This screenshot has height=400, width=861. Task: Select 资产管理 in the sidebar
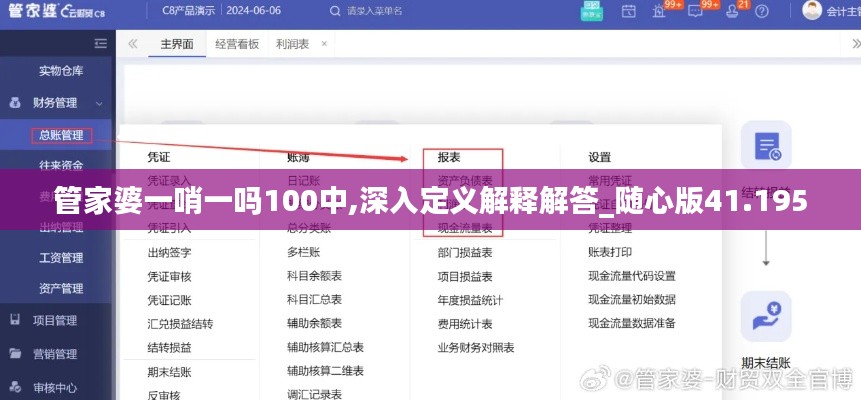61,288
